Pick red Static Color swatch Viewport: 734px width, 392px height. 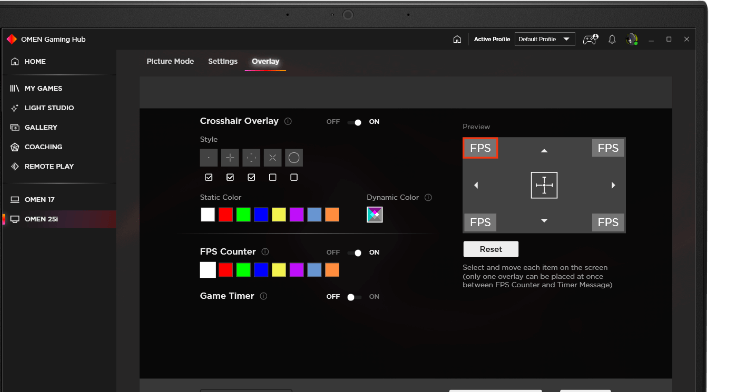[226, 214]
